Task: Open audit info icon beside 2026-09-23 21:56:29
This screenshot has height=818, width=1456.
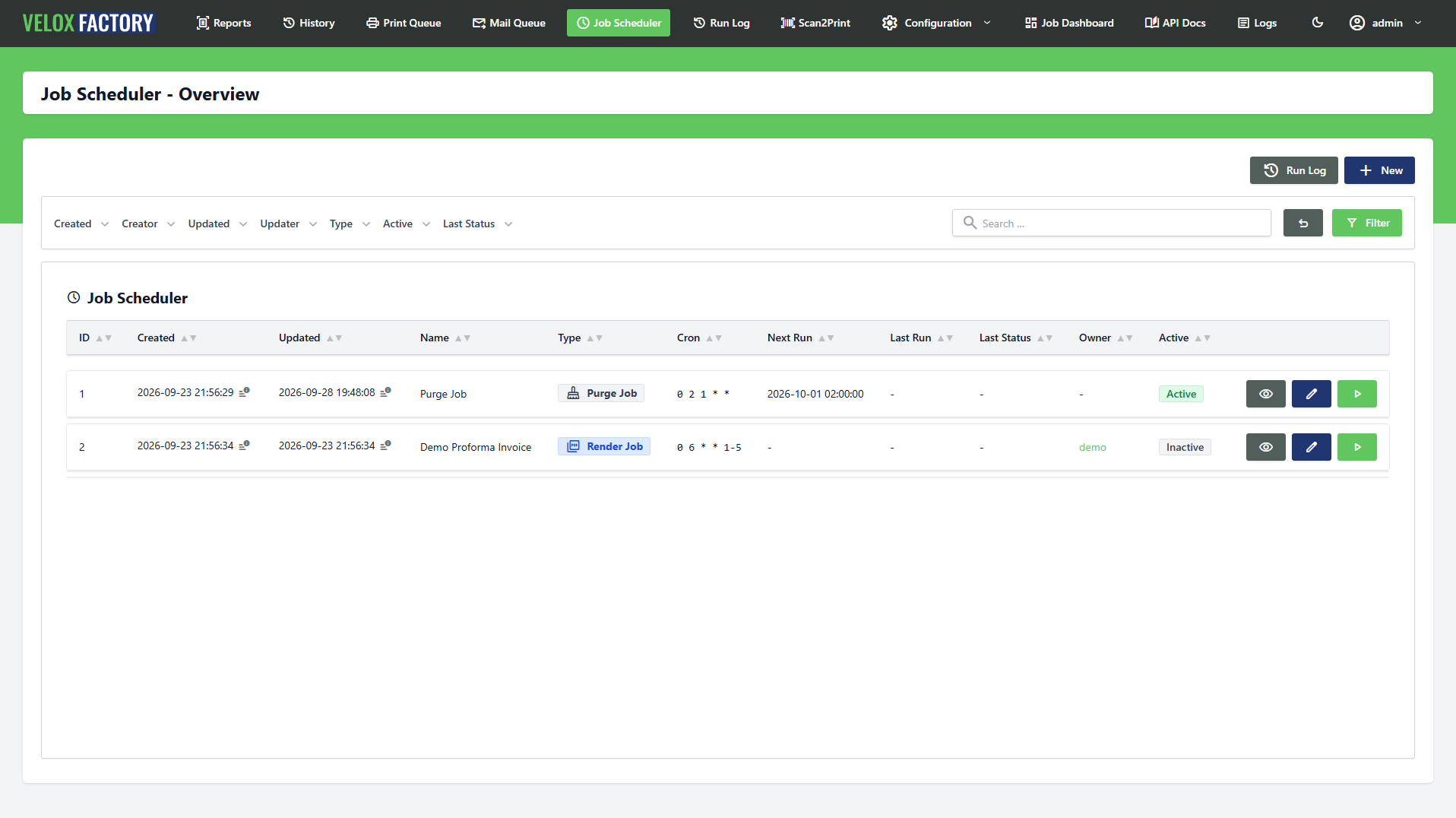Action: pyautogui.click(x=244, y=392)
